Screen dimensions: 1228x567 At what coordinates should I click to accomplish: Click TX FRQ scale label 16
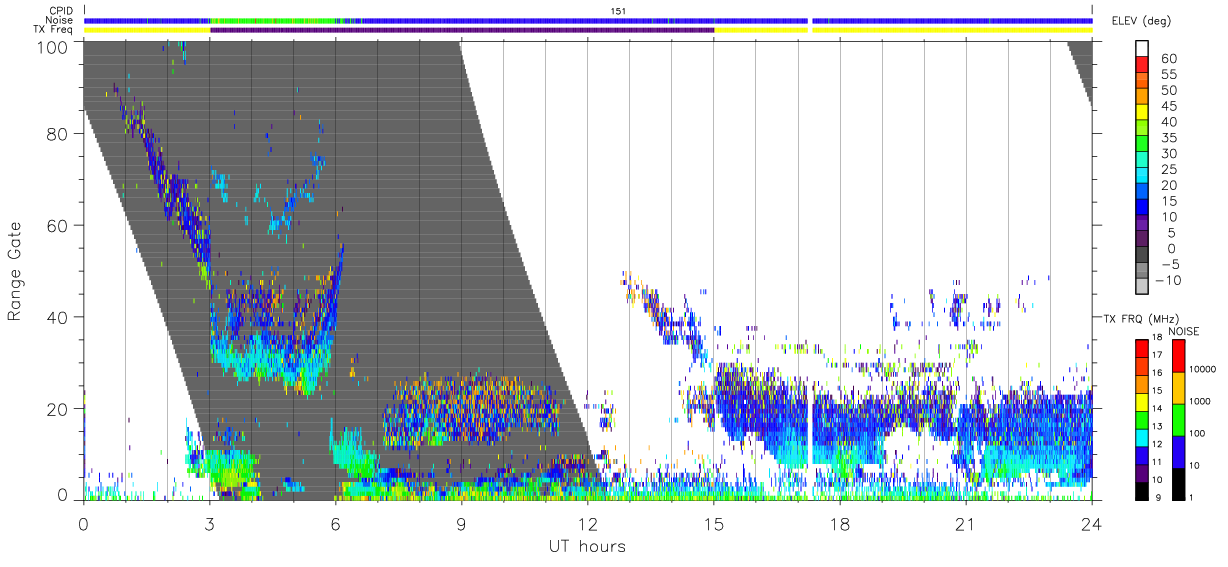[1155, 372]
